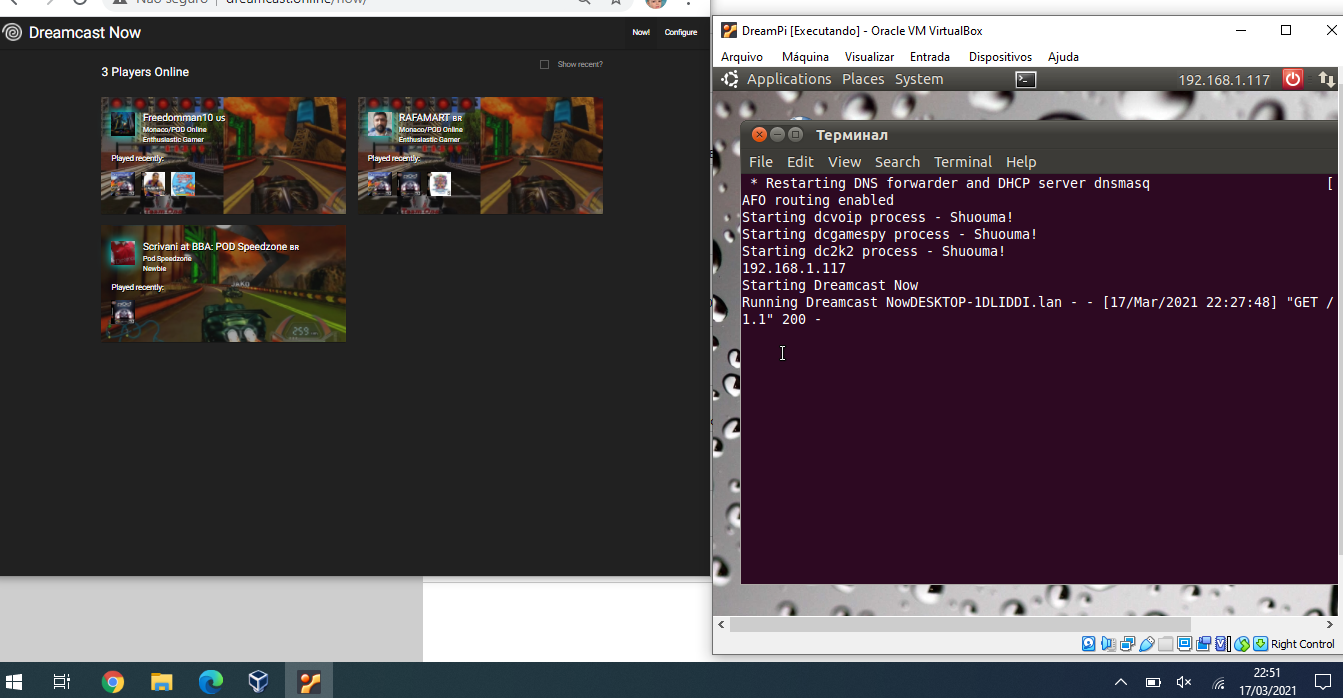The image size is (1343, 698).
Task: Open Chrome from the taskbar
Action: [x=113, y=682]
